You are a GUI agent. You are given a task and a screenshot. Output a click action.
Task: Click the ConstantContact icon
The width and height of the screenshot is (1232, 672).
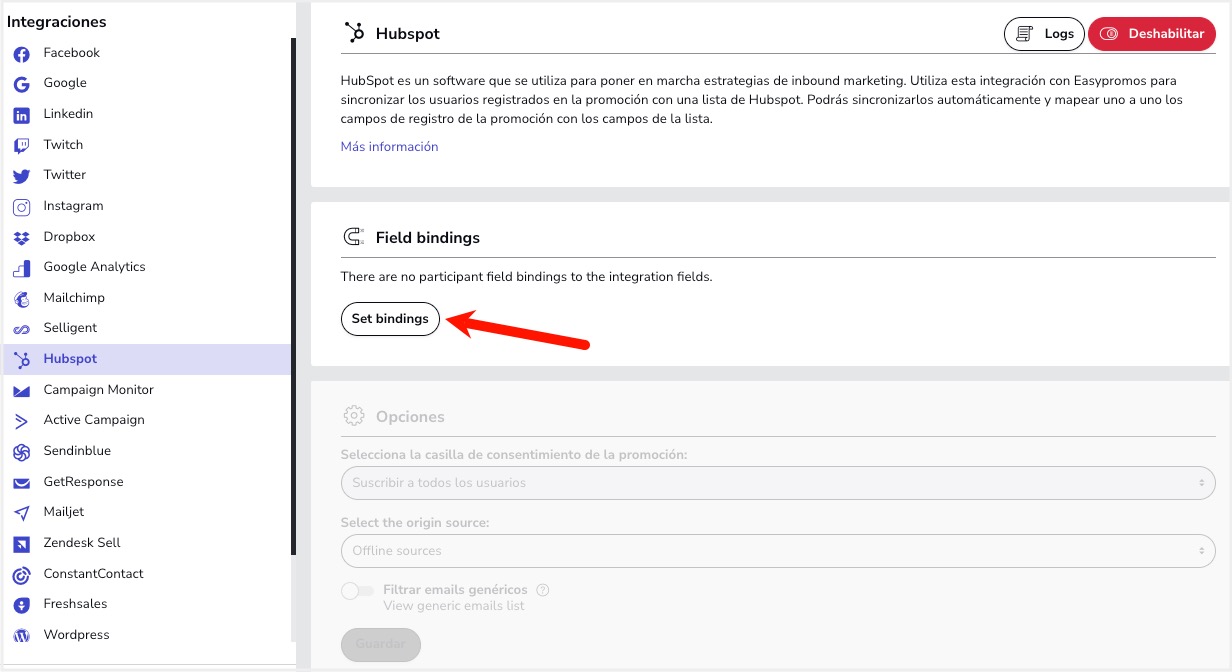coord(21,575)
